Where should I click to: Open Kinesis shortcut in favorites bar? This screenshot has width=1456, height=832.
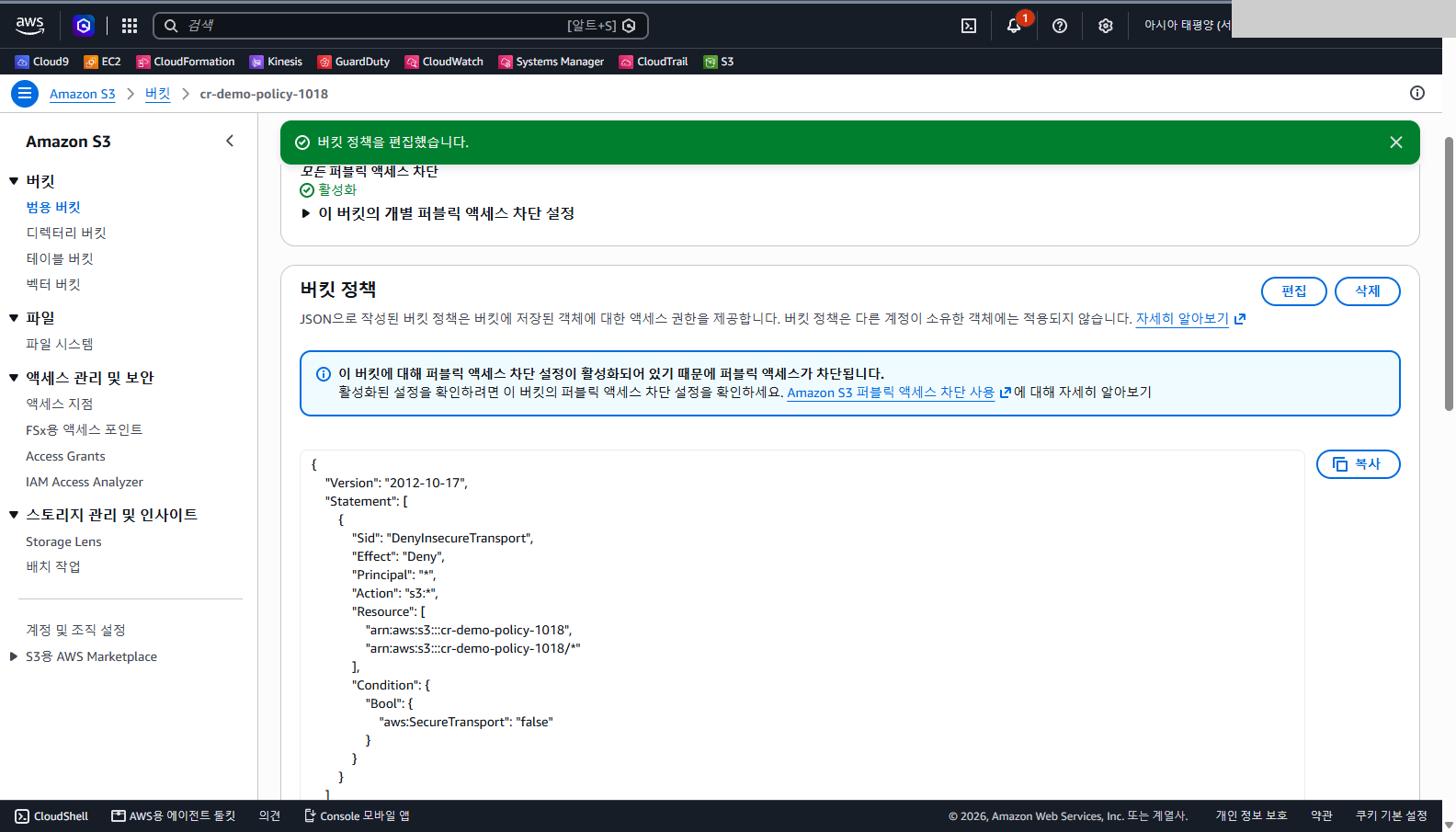(x=276, y=62)
